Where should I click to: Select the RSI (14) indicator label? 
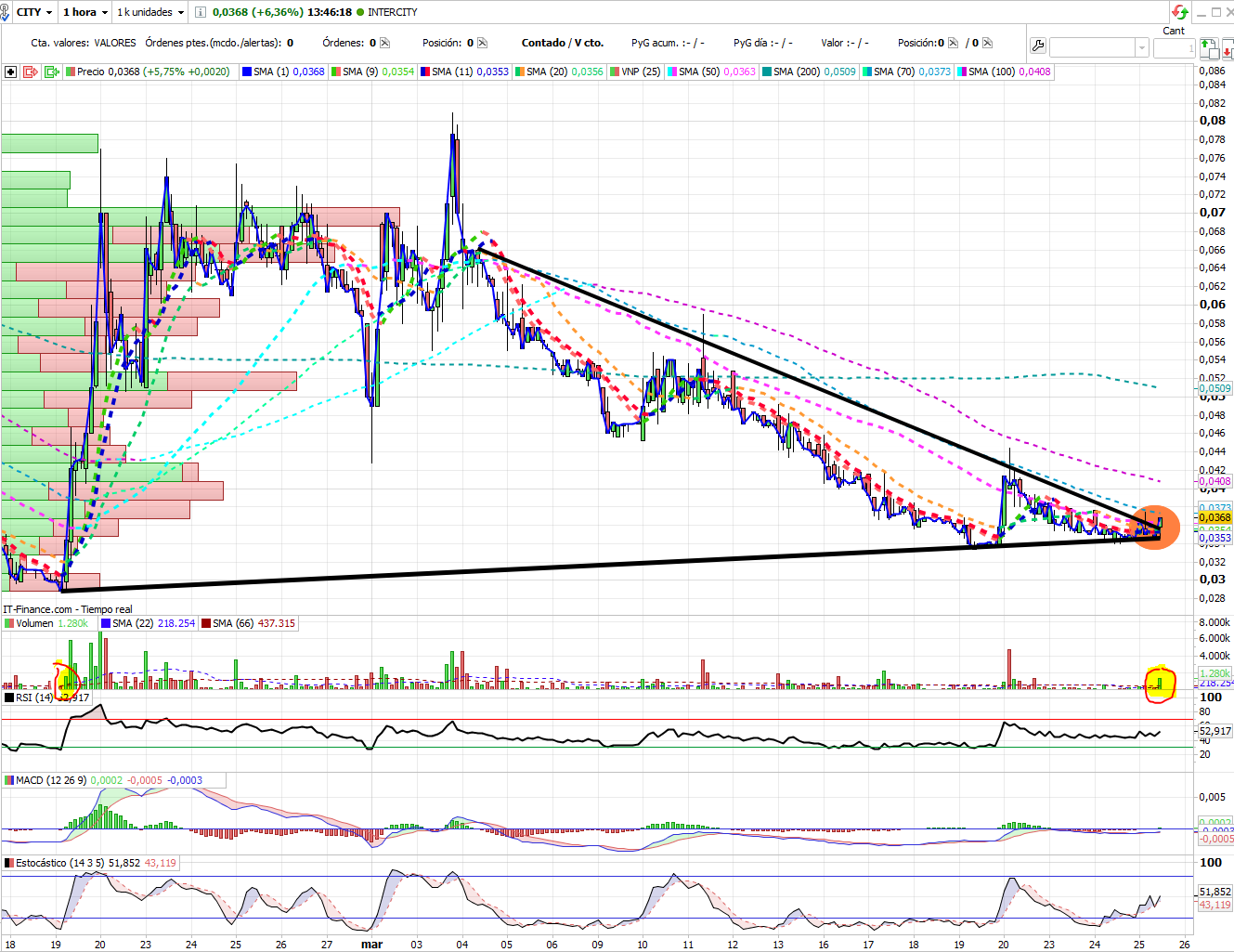(34, 698)
